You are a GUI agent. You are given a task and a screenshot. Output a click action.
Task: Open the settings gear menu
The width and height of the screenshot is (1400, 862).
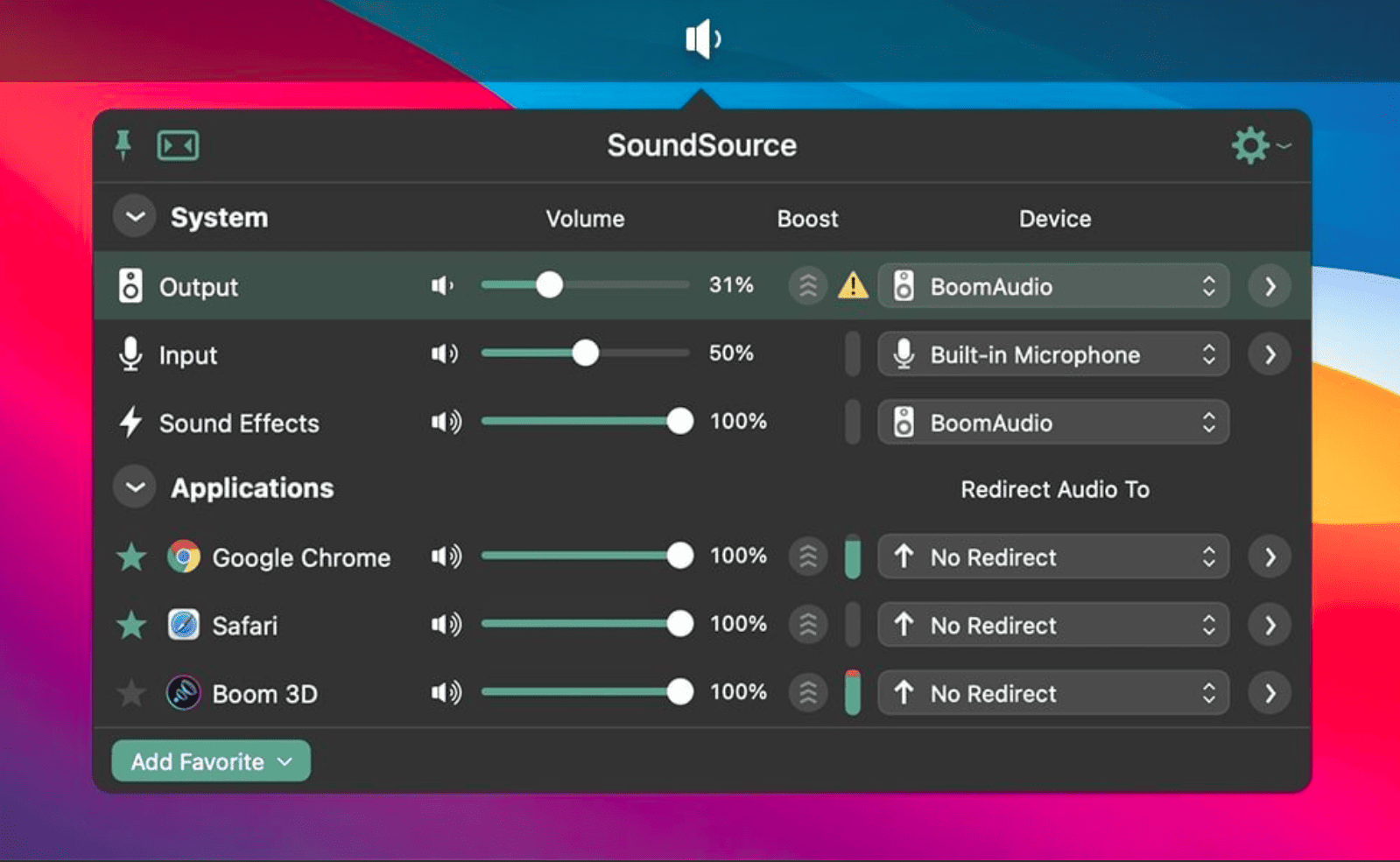coord(1260,145)
